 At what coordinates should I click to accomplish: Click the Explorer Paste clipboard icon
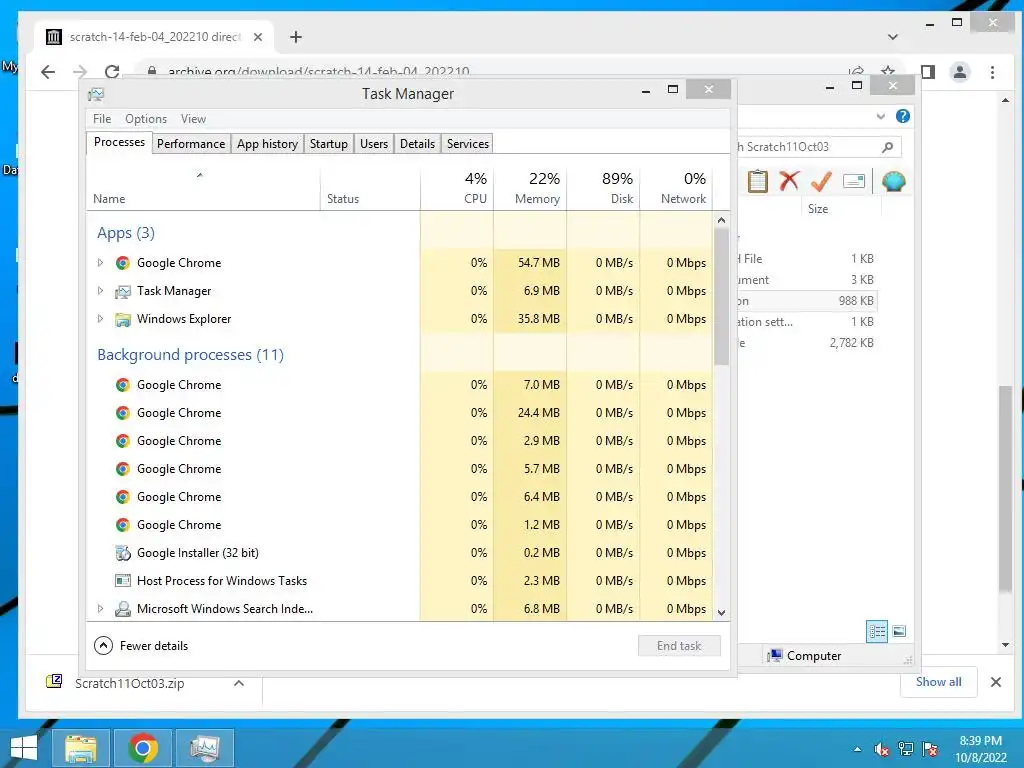click(x=758, y=181)
